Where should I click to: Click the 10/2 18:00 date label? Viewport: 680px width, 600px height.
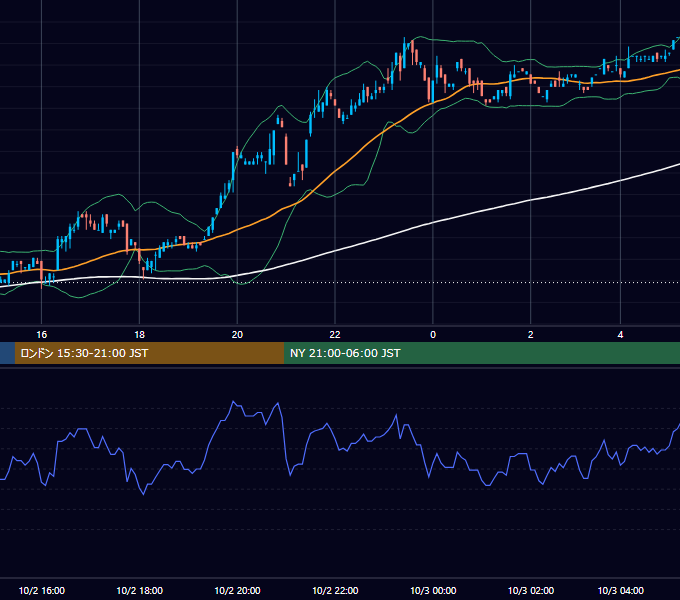point(140,590)
